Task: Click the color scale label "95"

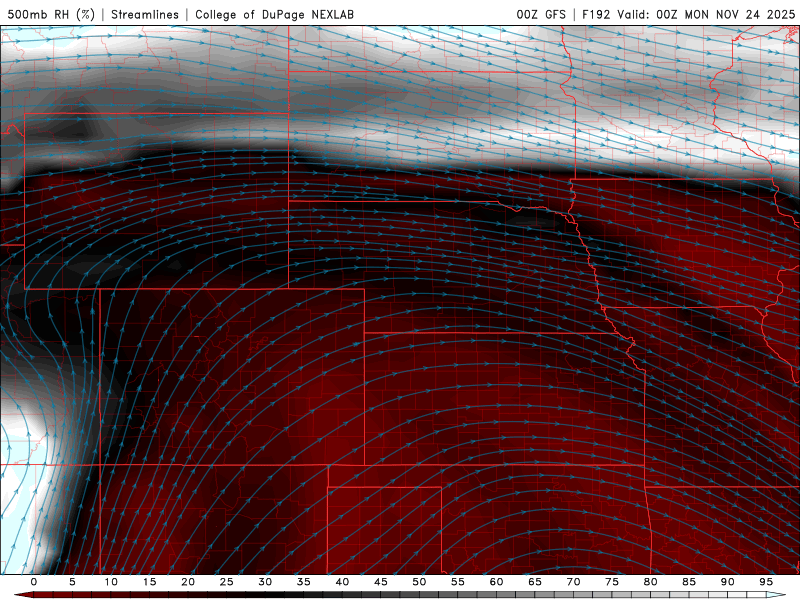Action: click(x=766, y=582)
